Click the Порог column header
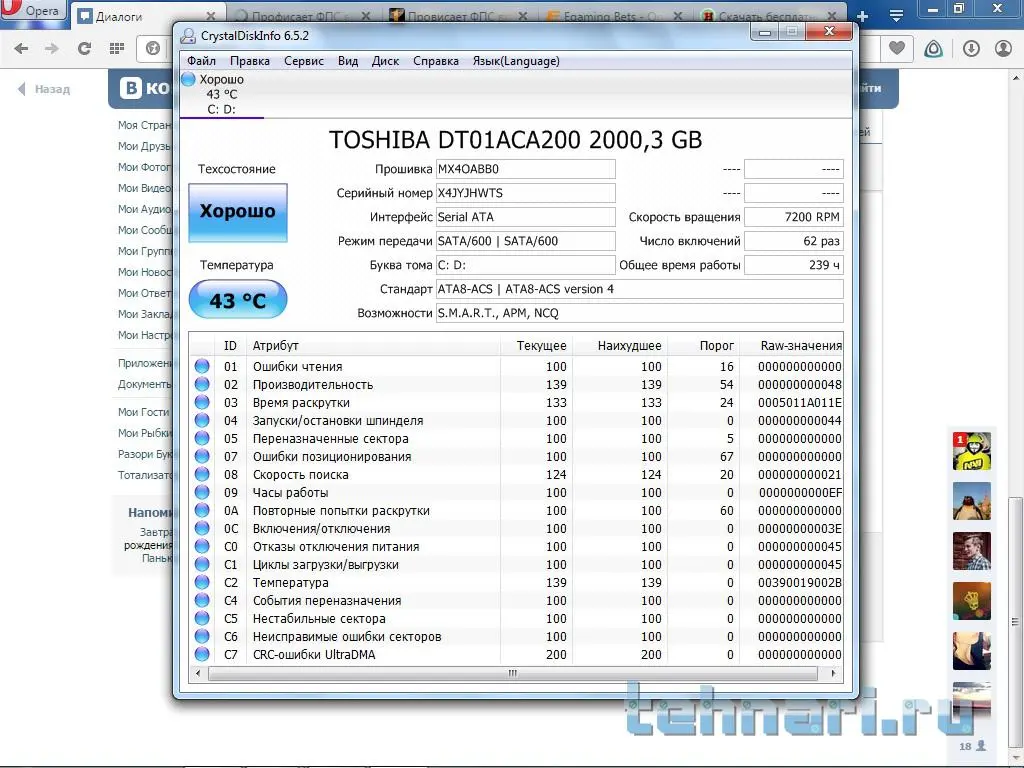 point(704,345)
